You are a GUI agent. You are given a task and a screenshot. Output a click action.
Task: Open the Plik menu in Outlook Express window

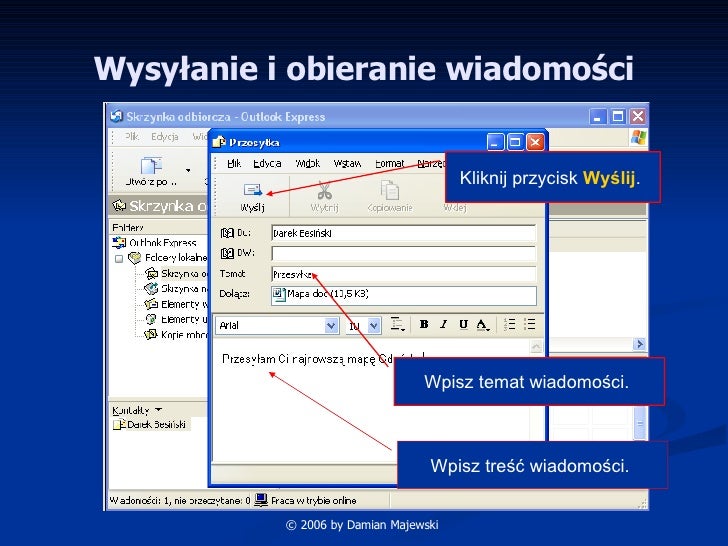click(x=131, y=136)
